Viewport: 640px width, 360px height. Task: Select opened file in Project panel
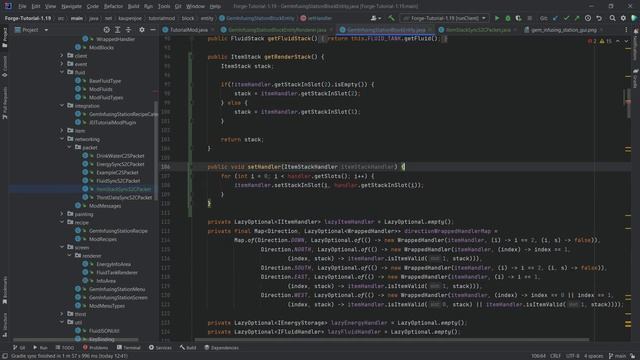(x=107, y=30)
